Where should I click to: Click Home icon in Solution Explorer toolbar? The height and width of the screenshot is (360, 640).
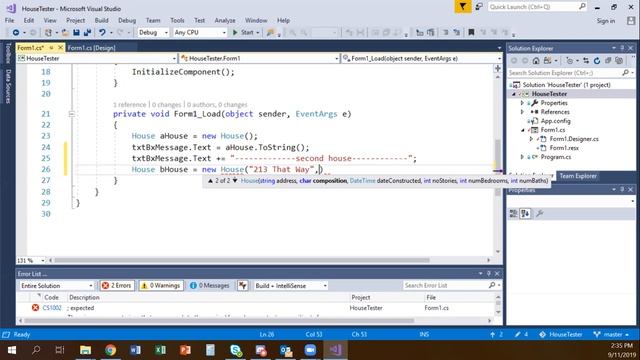[536, 61]
